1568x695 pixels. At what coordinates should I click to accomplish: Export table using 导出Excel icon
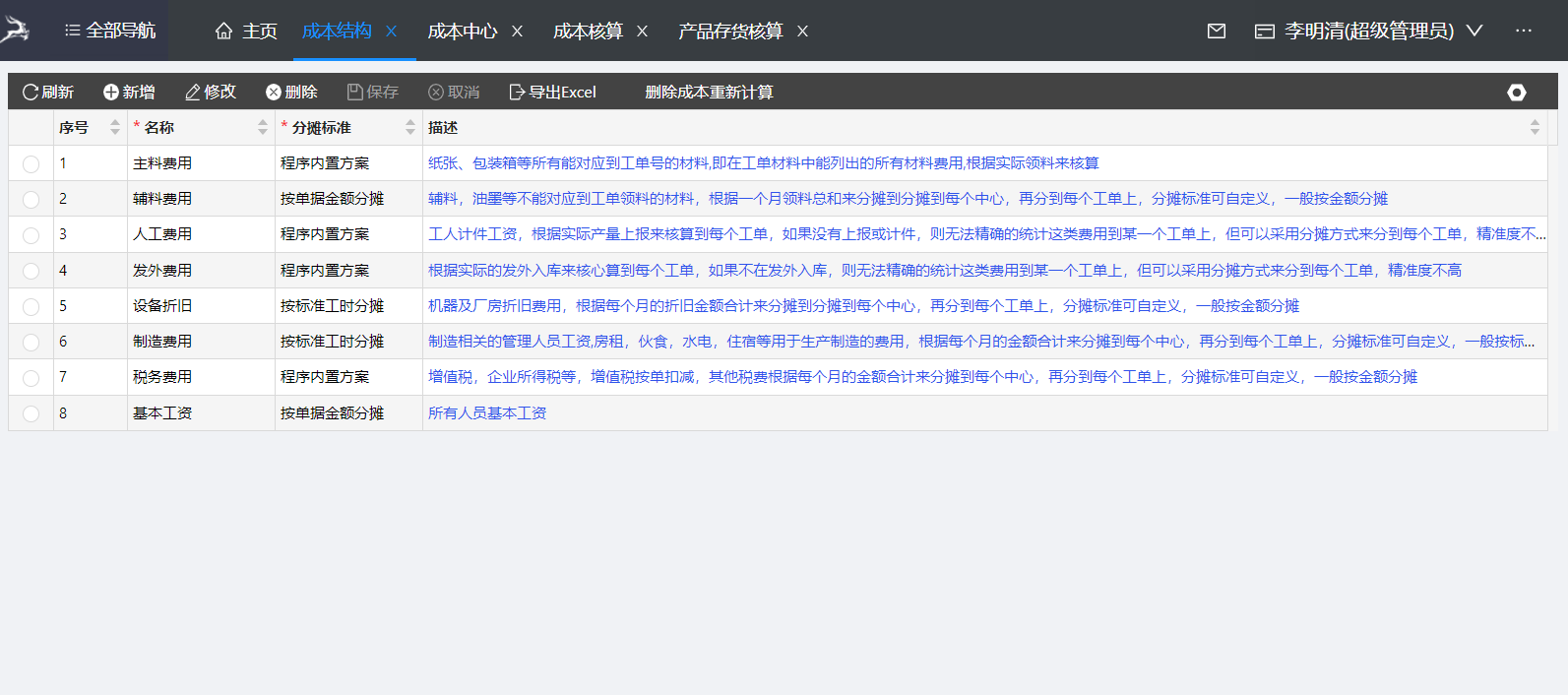[517, 93]
